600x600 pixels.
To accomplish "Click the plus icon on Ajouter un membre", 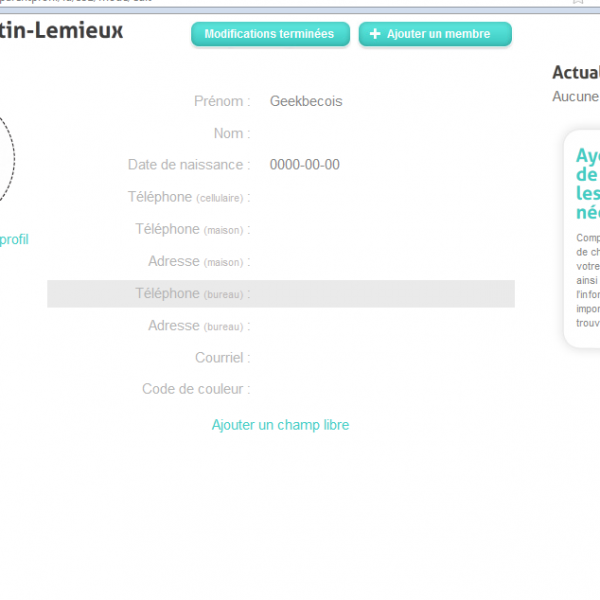I will tap(375, 34).
